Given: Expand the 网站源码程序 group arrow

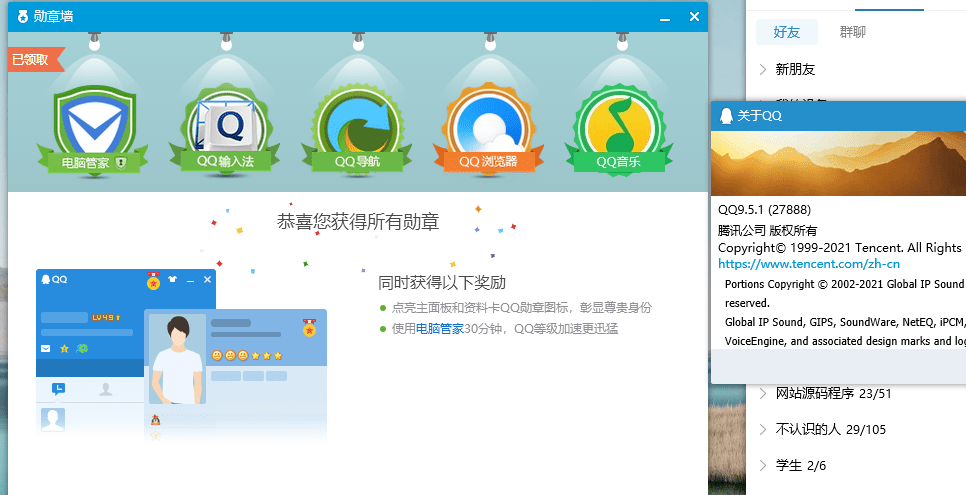Looking at the screenshot, I should (x=763, y=393).
